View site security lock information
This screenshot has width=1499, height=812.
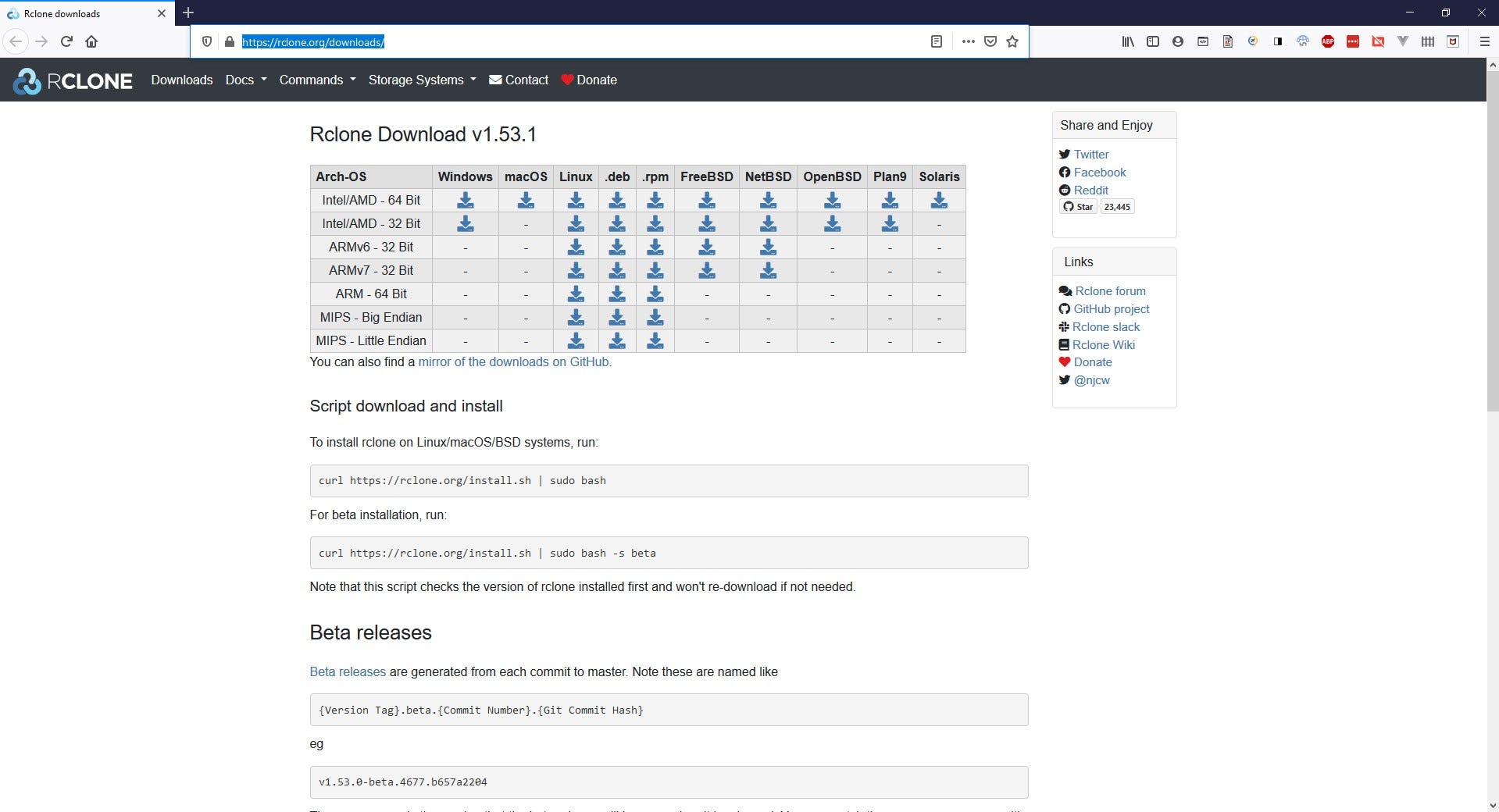pos(229,41)
